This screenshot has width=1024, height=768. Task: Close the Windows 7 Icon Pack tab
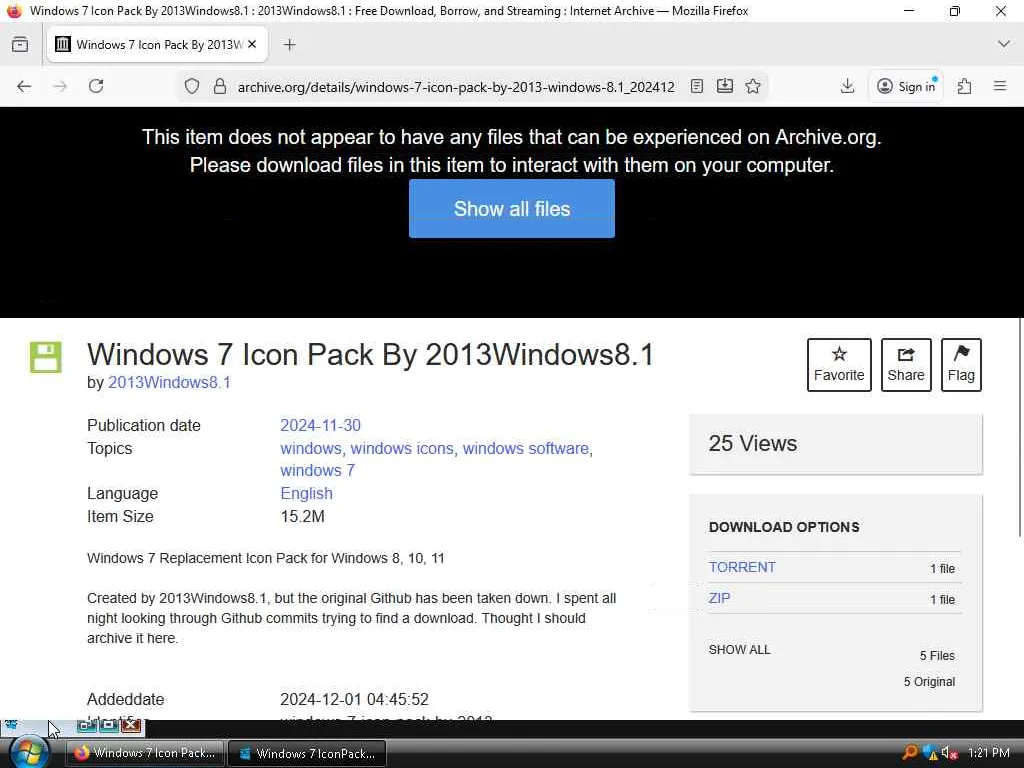tap(252, 44)
